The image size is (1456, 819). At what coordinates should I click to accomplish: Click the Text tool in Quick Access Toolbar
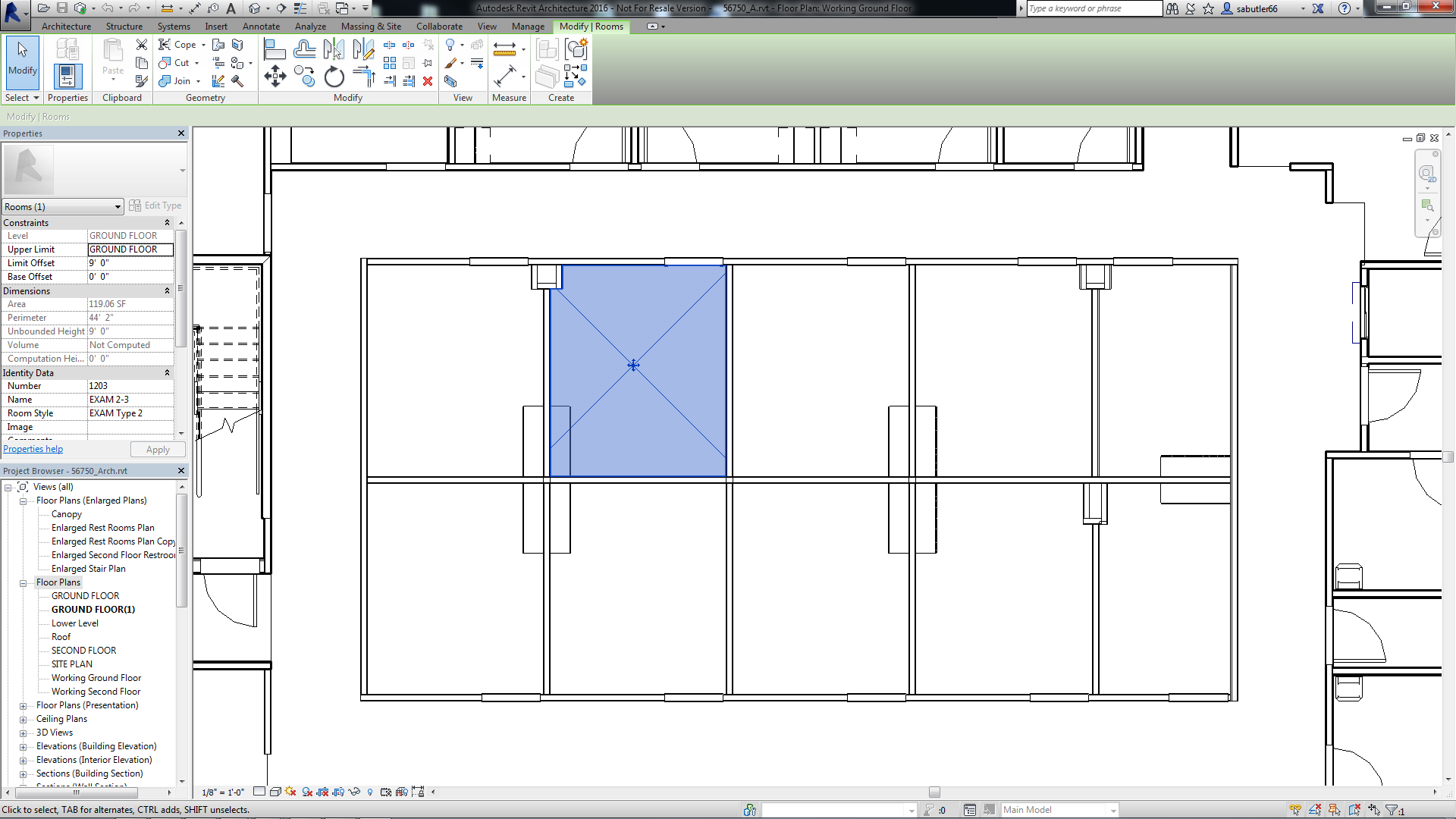point(231,8)
